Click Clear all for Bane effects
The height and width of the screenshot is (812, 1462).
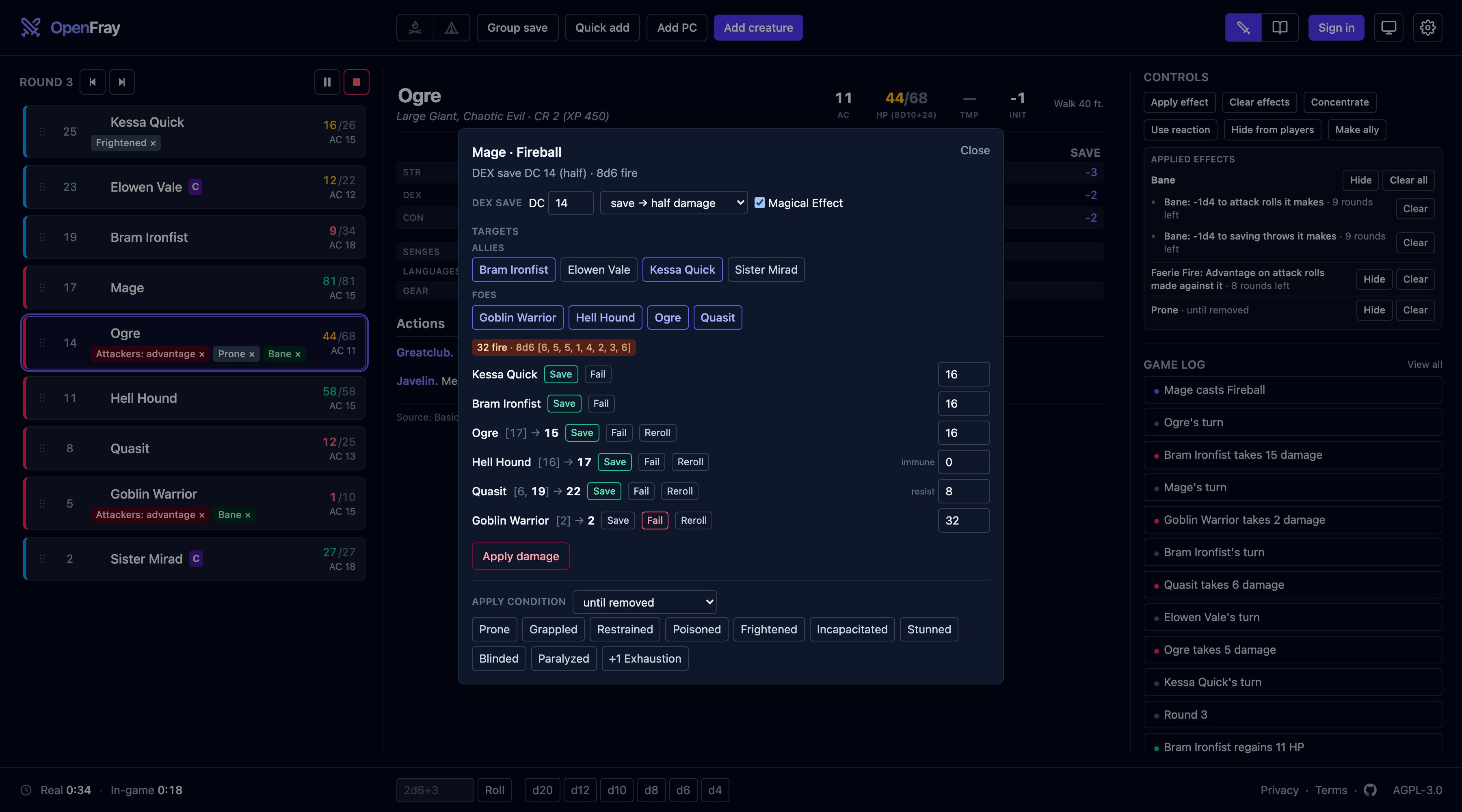coord(1408,180)
